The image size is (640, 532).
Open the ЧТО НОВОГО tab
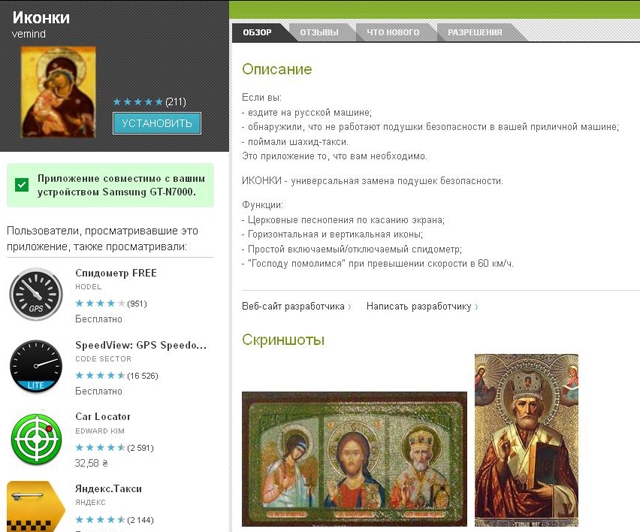tap(393, 32)
